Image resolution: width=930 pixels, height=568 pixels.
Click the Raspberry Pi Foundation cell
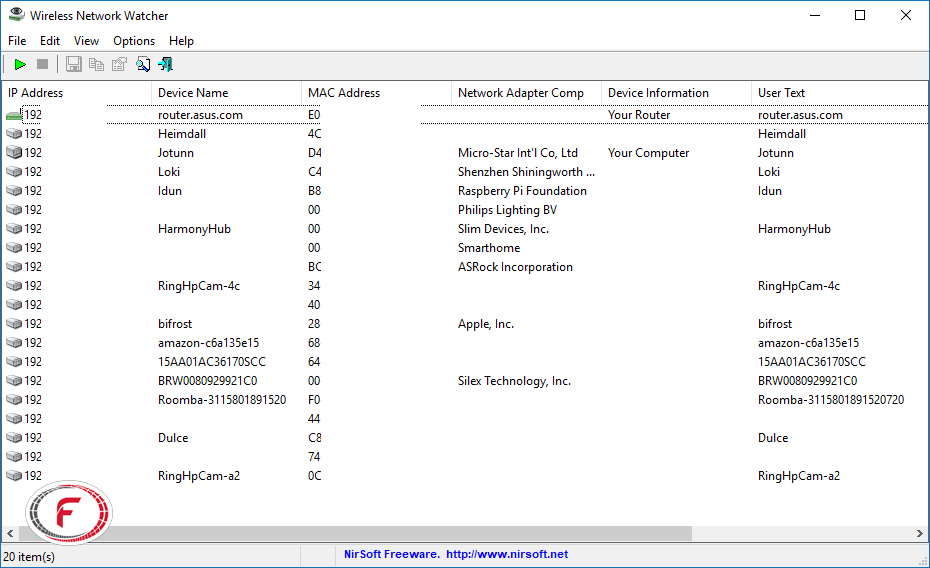(x=522, y=191)
